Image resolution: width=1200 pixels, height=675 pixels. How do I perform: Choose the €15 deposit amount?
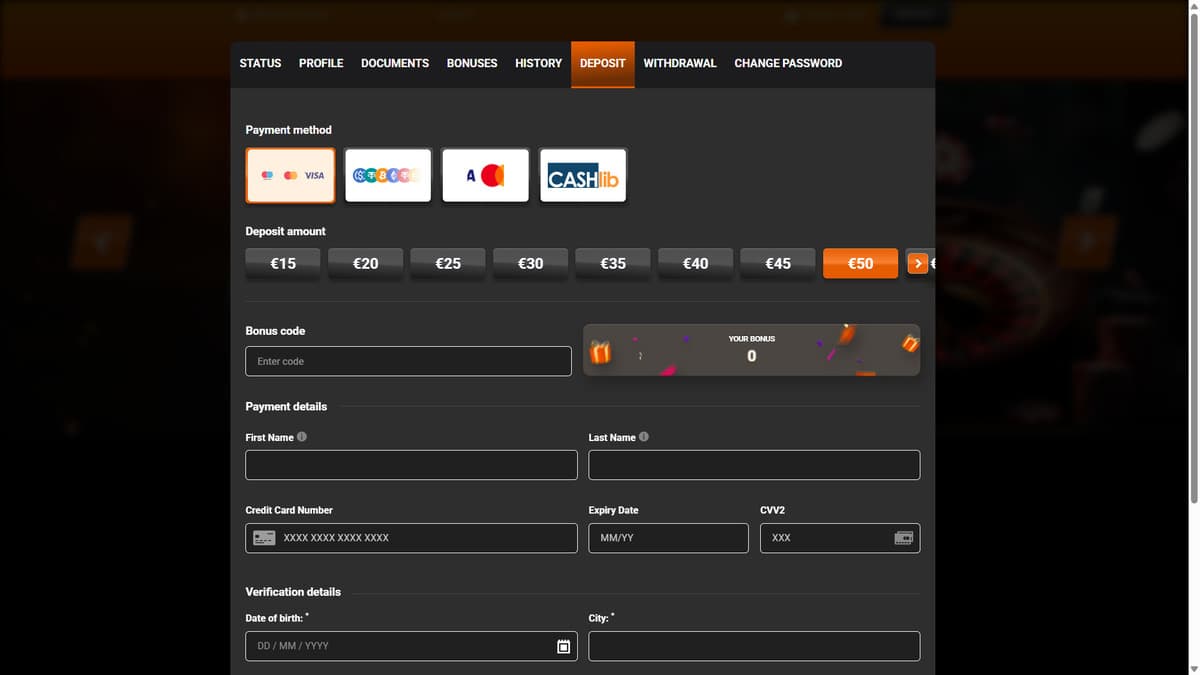point(283,263)
